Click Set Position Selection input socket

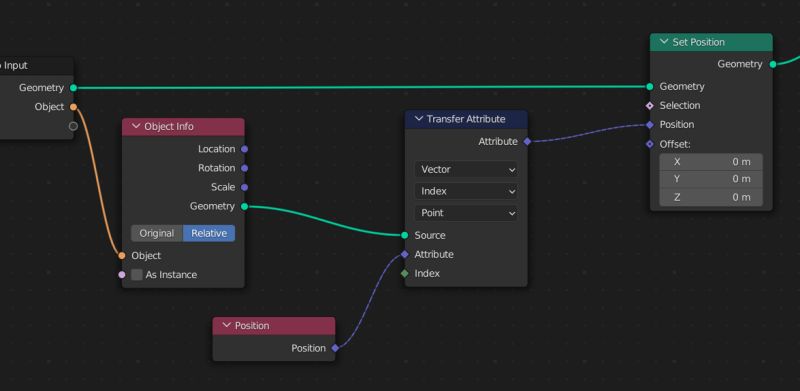(x=649, y=106)
